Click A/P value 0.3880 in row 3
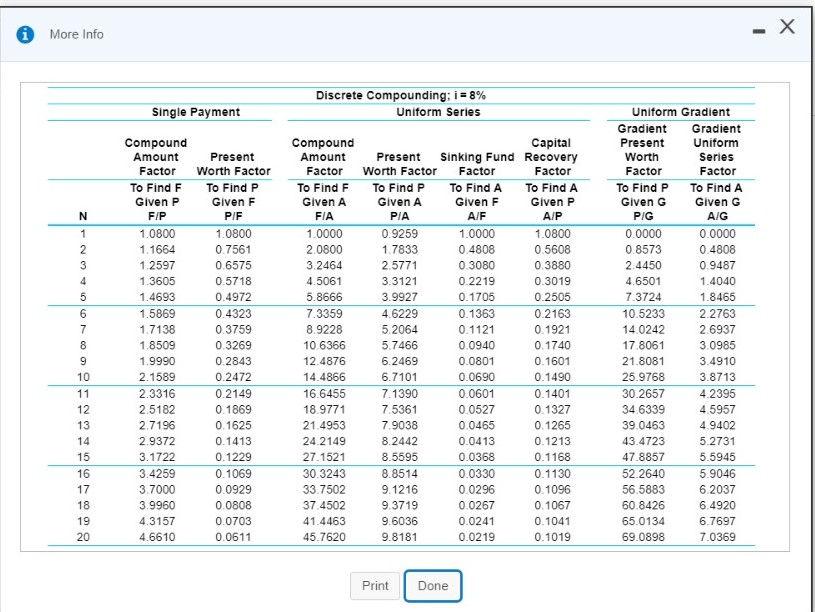815x612 pixels. [x=553, y=265]
